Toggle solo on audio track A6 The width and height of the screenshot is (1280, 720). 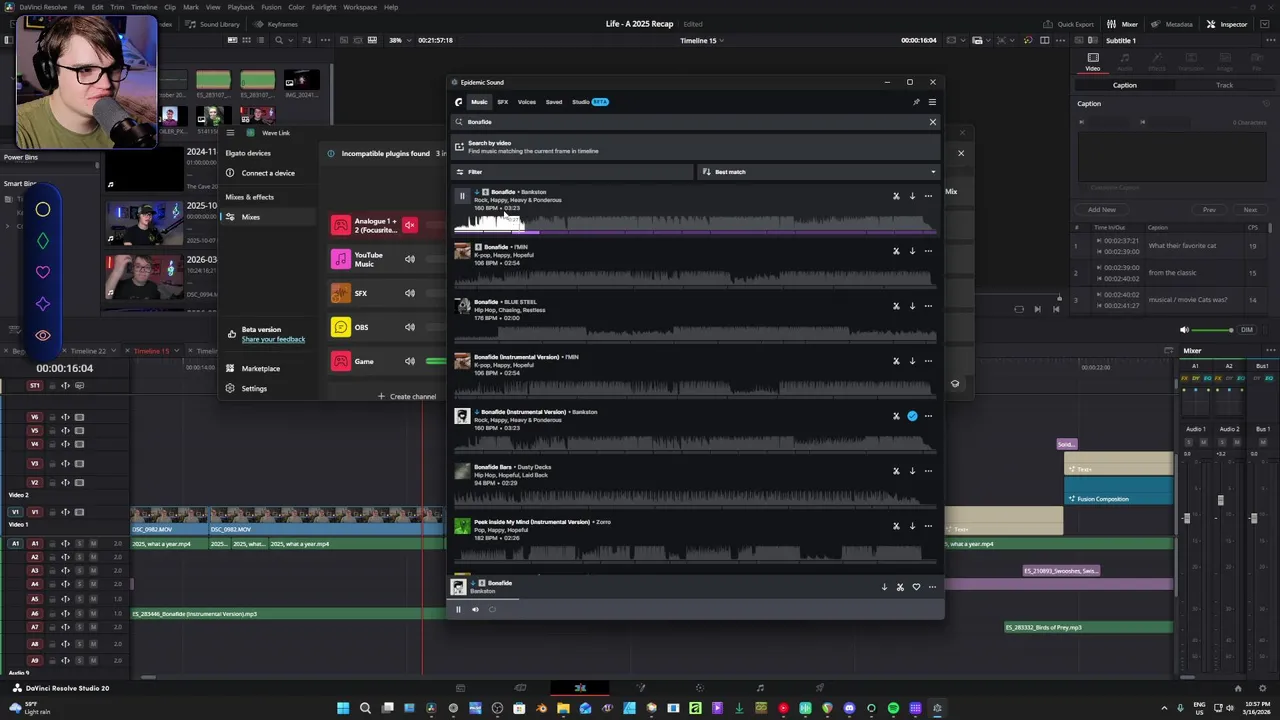tap(79, 613)
